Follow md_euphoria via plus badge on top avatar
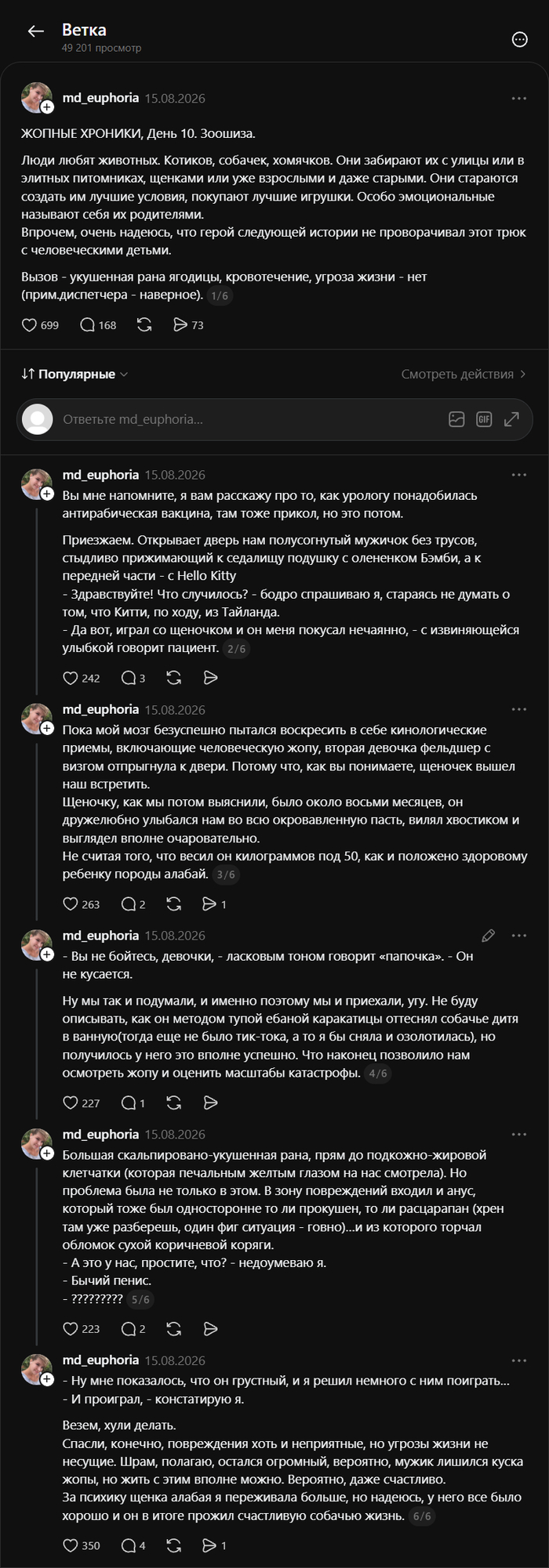 (47, 107)
